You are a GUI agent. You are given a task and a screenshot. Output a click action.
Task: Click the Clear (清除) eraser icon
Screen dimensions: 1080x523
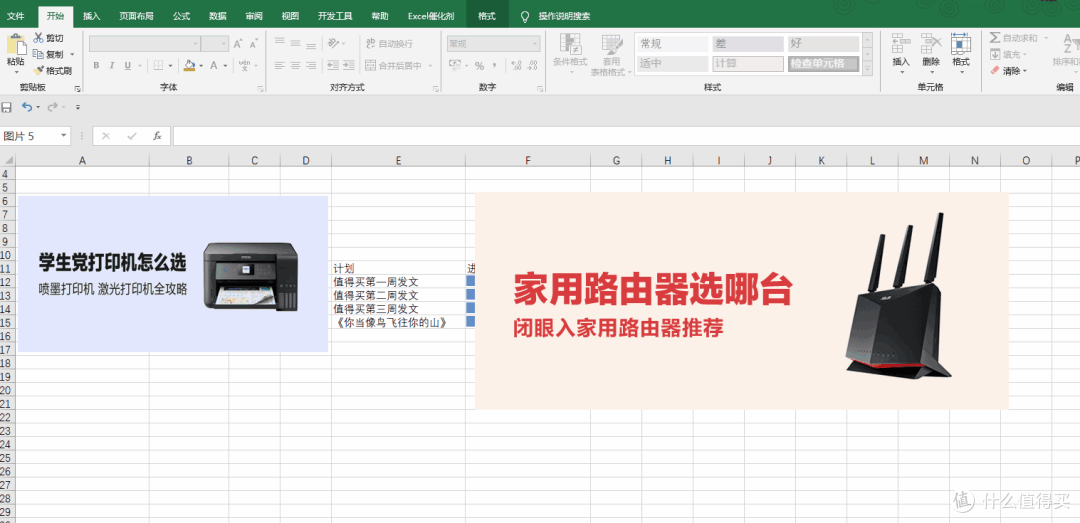coord(995,71)
